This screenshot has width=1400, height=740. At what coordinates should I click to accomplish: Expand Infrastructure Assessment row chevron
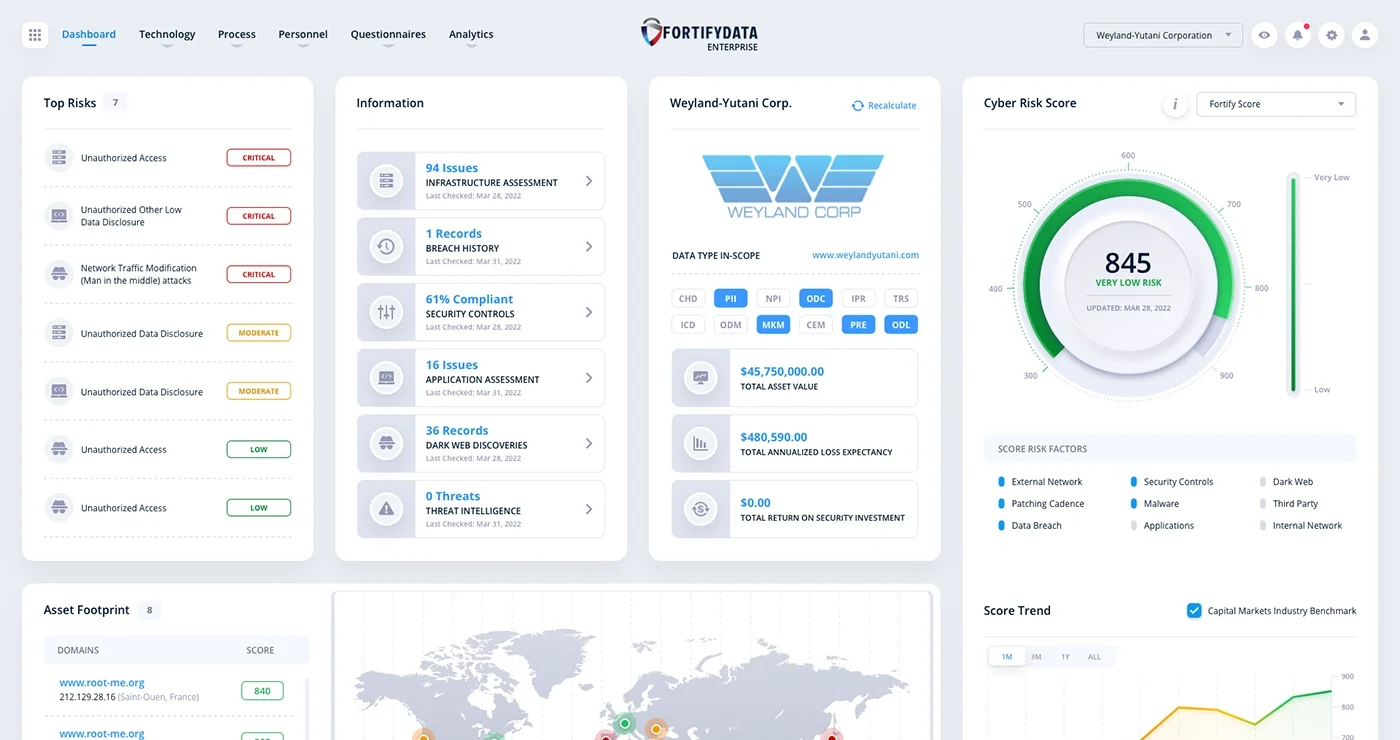pos(589,181)
